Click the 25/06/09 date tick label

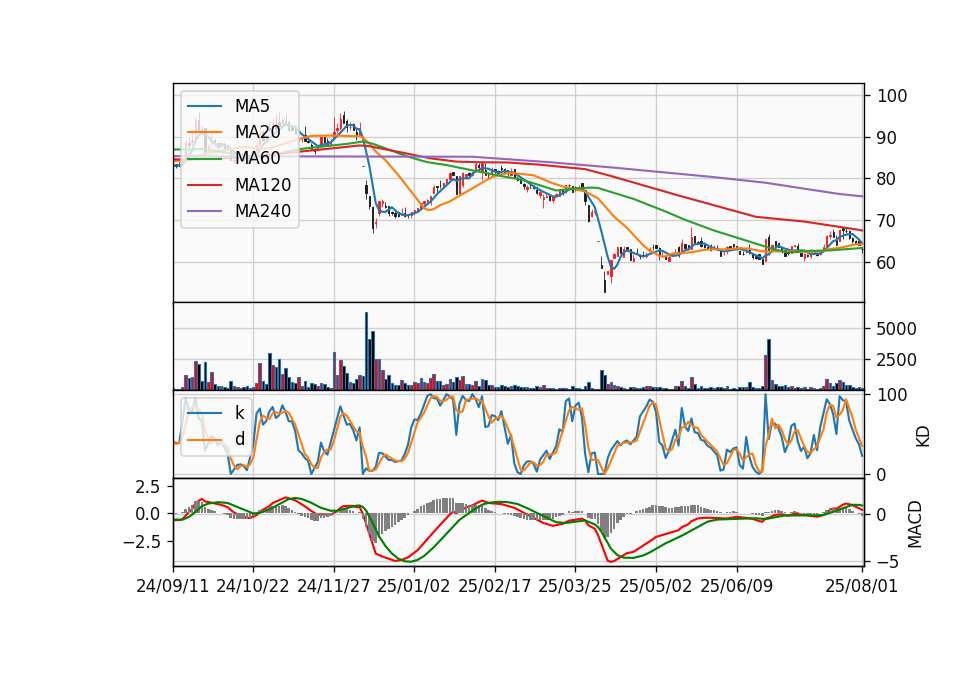point(737,586)
